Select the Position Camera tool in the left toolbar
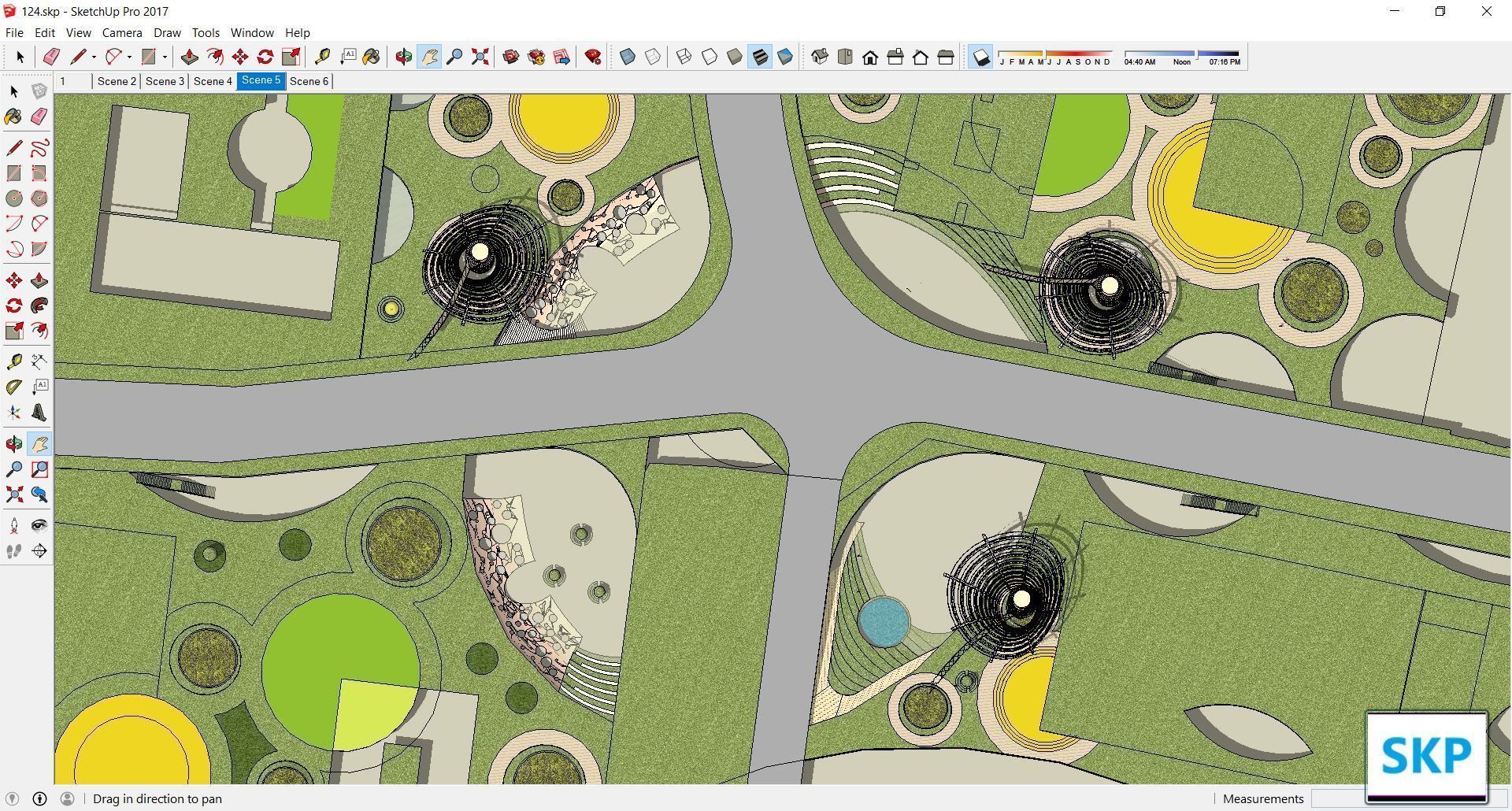The height and width of the screenshot is (811, 1512). 14,526
